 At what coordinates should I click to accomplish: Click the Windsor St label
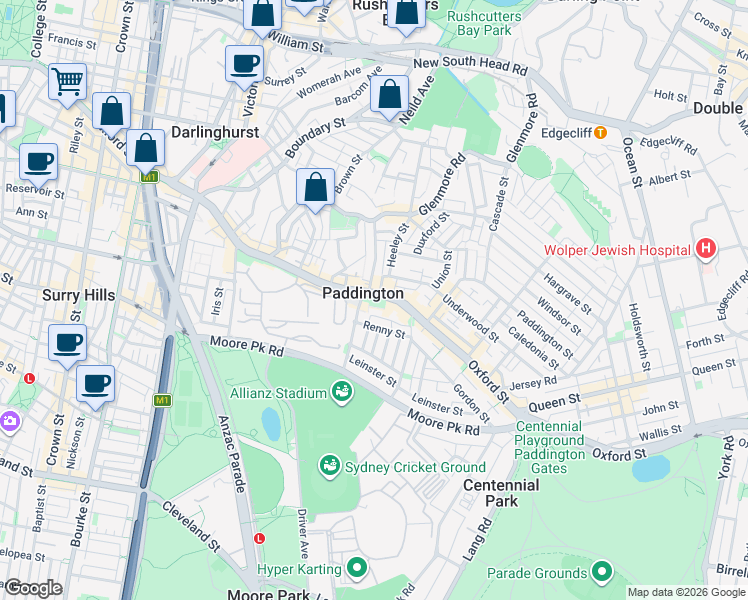(x=559, y=316)
